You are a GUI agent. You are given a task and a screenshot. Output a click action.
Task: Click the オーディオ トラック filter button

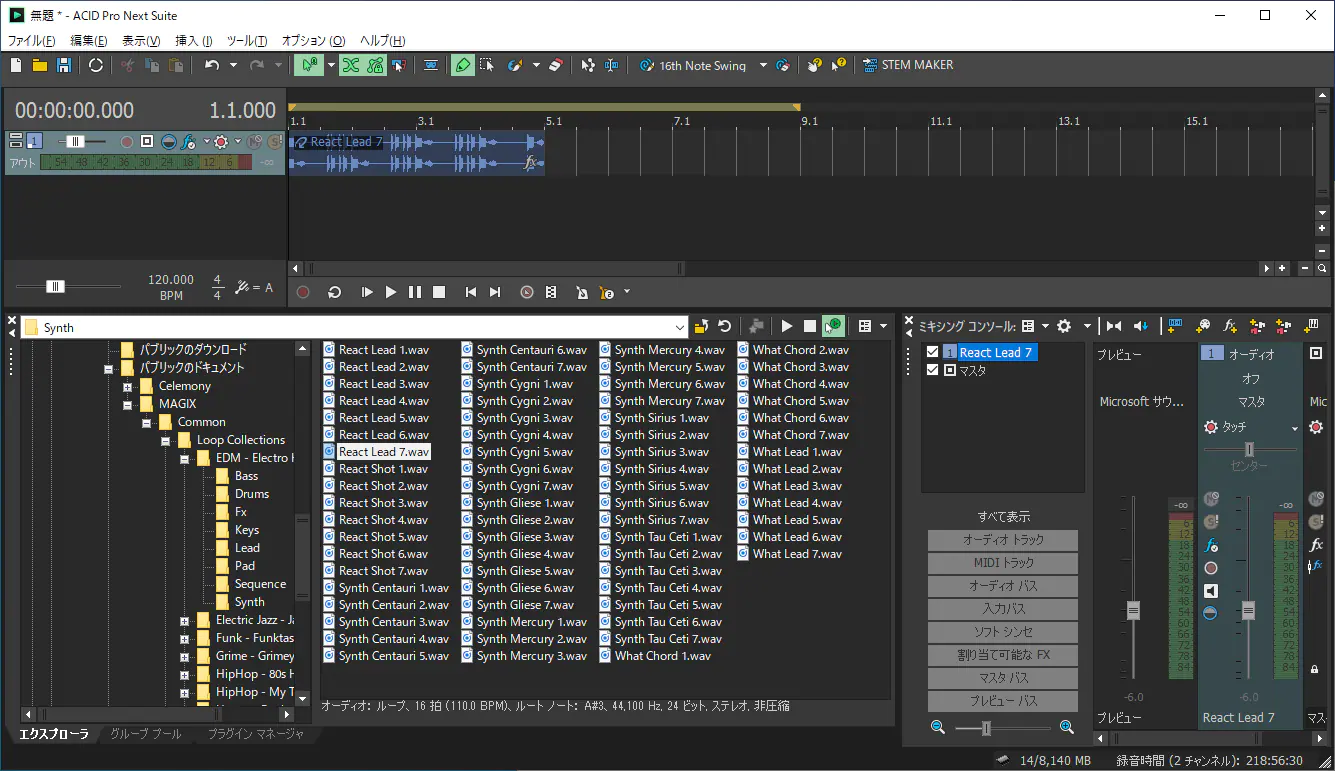pos(1002,540)
